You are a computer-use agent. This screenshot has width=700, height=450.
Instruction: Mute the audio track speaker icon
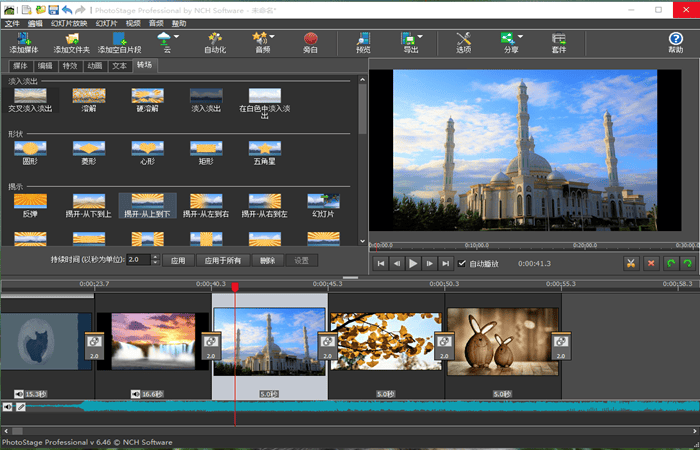8,407
